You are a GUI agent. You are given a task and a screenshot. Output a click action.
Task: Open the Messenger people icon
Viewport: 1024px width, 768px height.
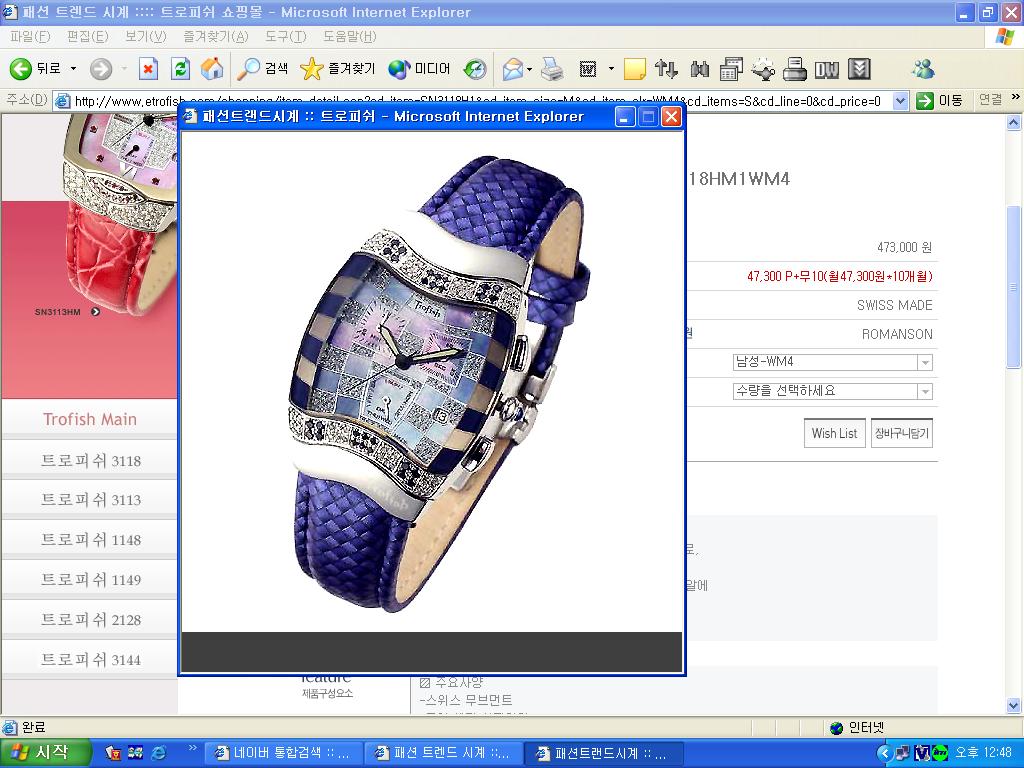(923, 69)
